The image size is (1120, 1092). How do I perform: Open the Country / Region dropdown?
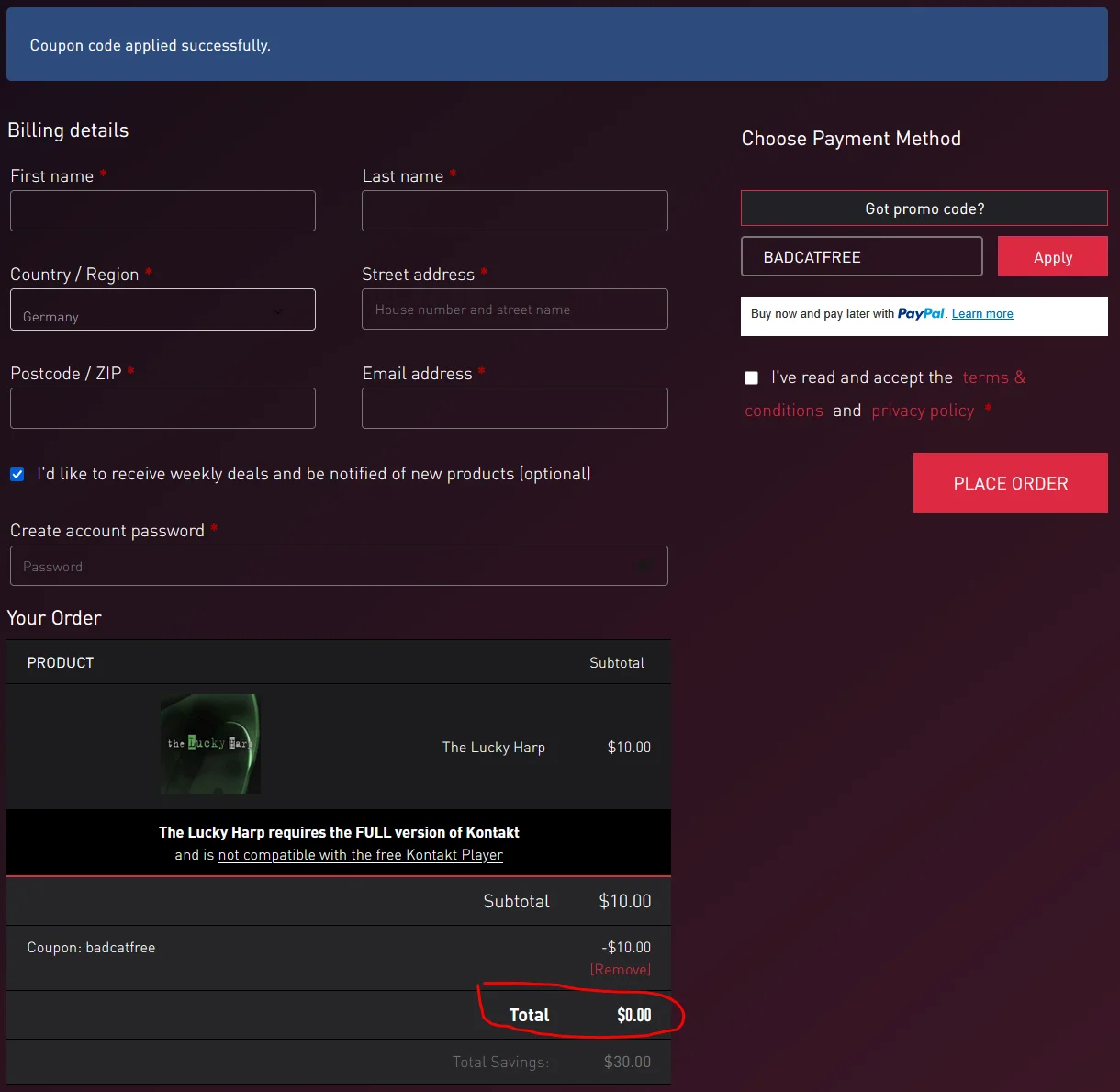point(162,310)
